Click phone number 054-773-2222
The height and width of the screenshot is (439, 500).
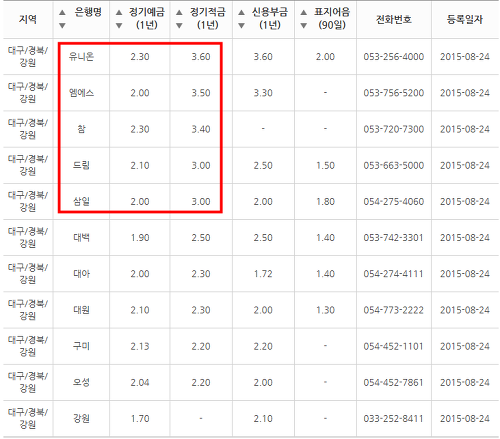click(x=394, y=310)
